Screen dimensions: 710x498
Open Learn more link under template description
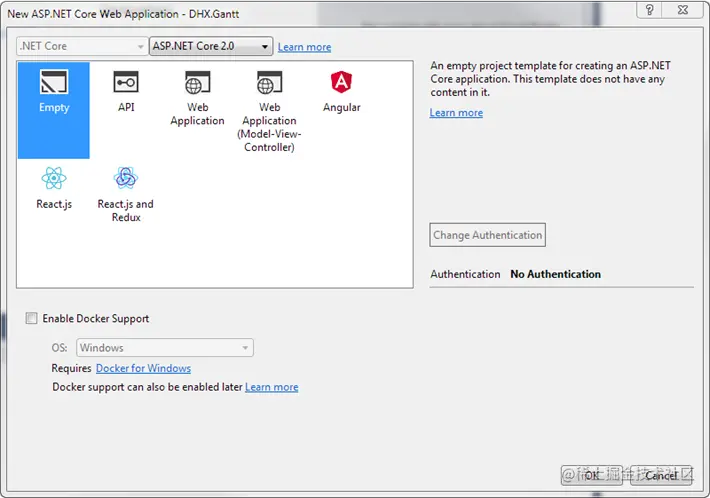point(456,113)
